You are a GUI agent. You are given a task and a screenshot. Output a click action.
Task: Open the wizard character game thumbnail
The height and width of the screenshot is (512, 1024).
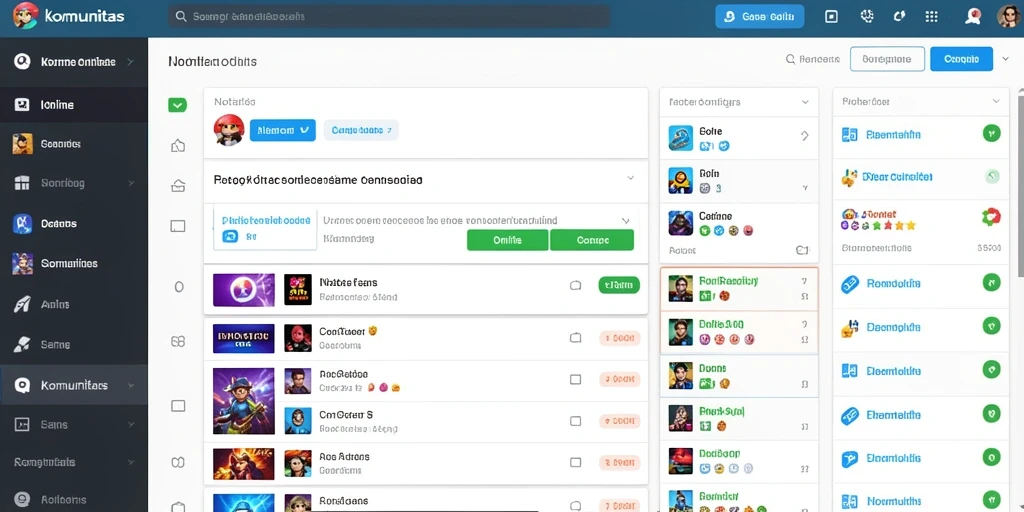coord(244,401)
